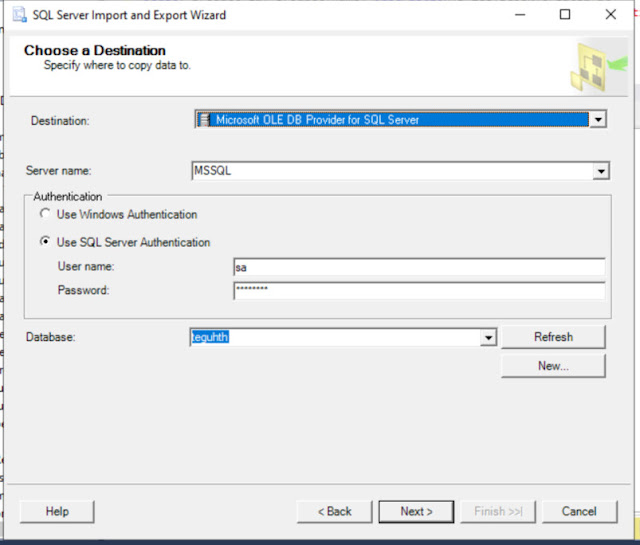Screen dimensions: 640x545
Task: Click the SQL Server Import and Export Wizard title
Action: tap(129, 15)
